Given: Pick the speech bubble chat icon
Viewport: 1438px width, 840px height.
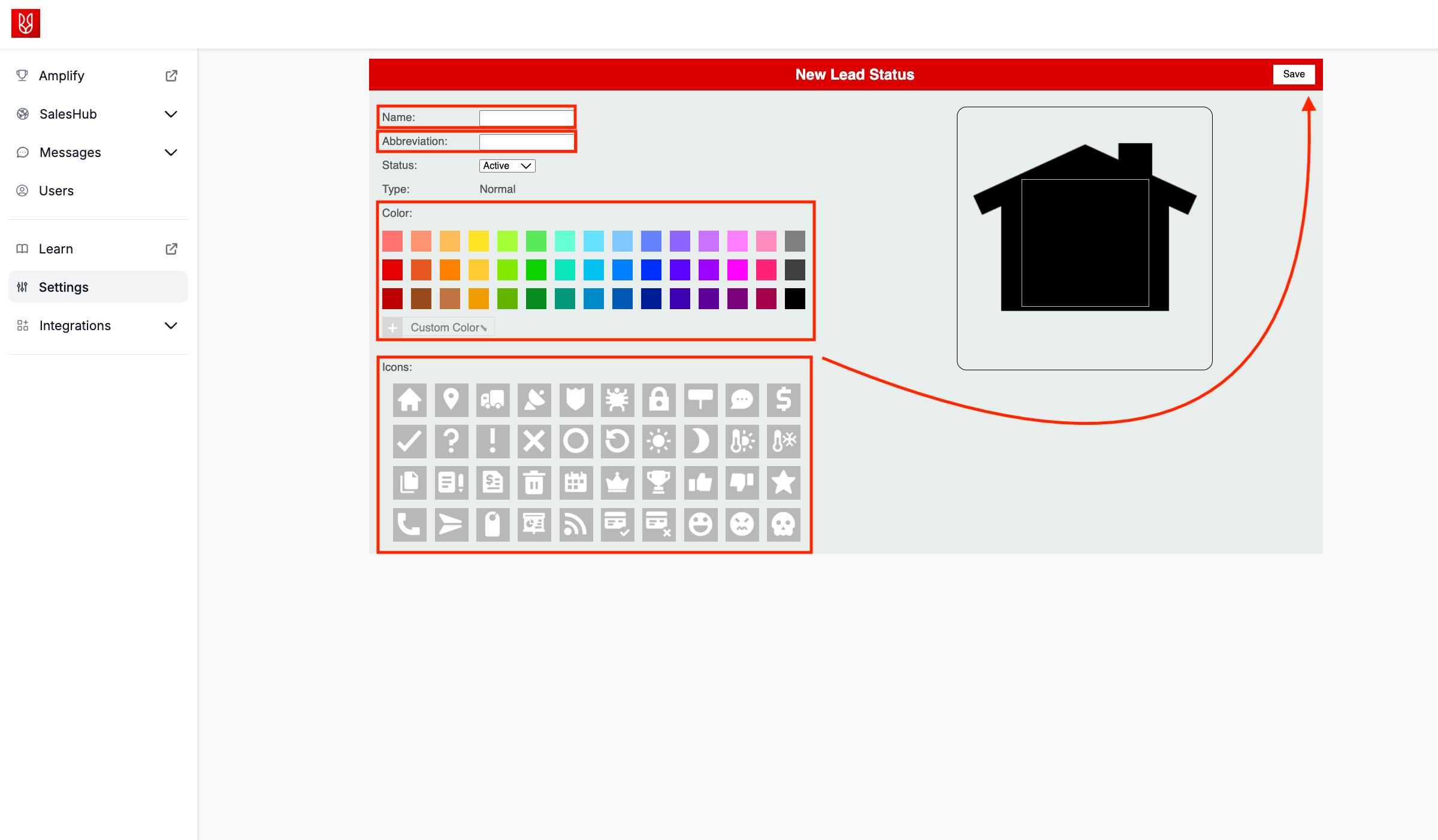Looking at the screenshot, I should (x=742, y=400).
